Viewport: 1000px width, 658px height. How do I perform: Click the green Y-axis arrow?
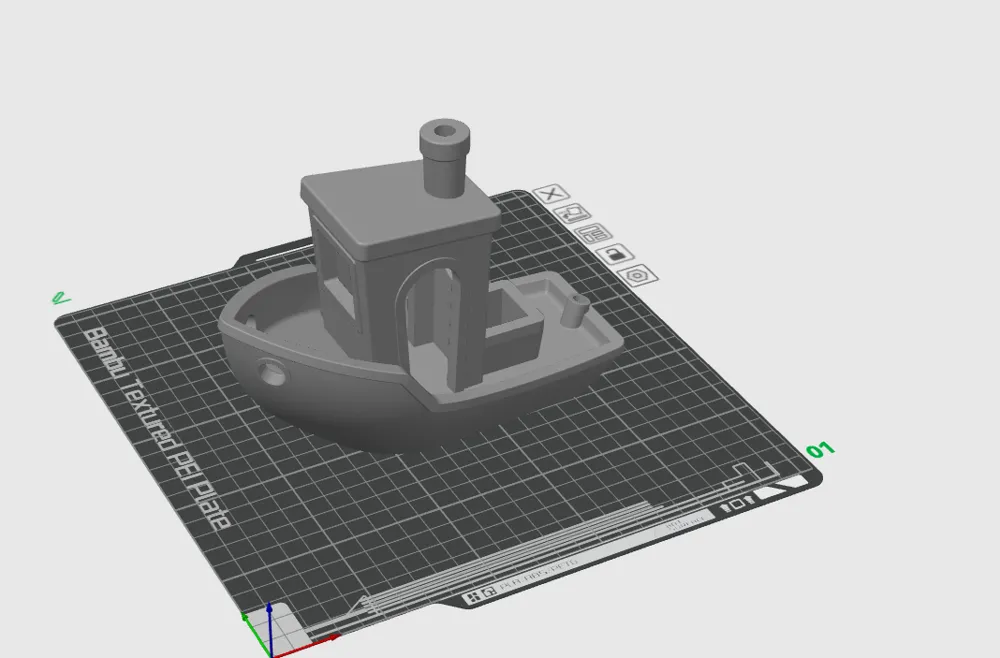tap(245, 616)
